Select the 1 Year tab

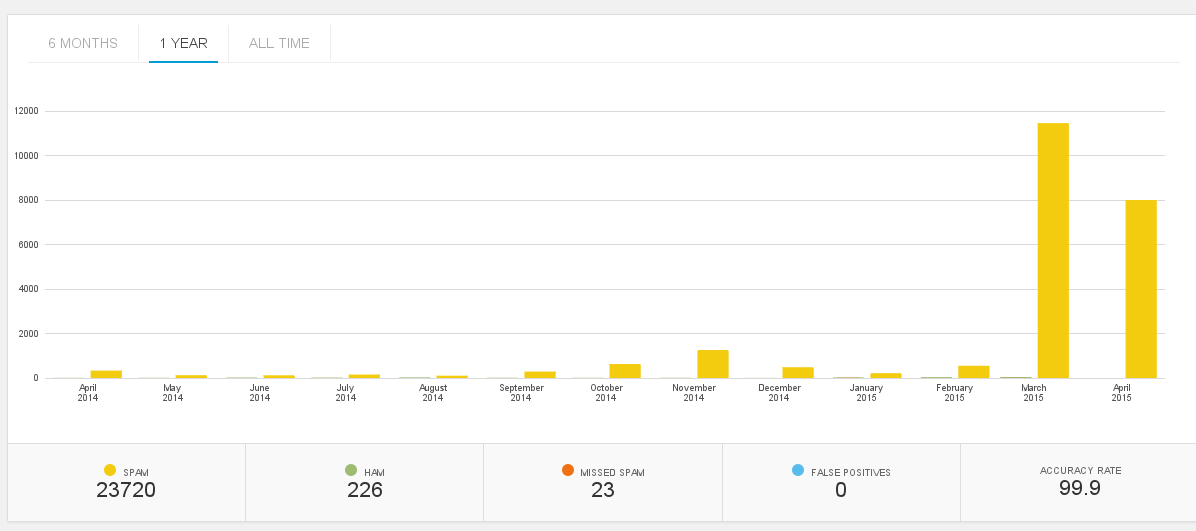coord(183,43)
